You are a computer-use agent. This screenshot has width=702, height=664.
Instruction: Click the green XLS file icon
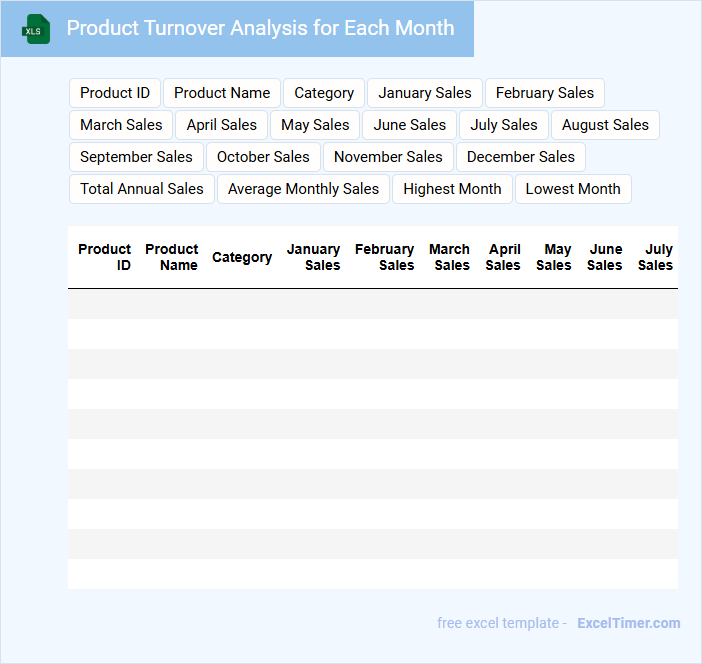pyautogui.click(x=36, y=29)
